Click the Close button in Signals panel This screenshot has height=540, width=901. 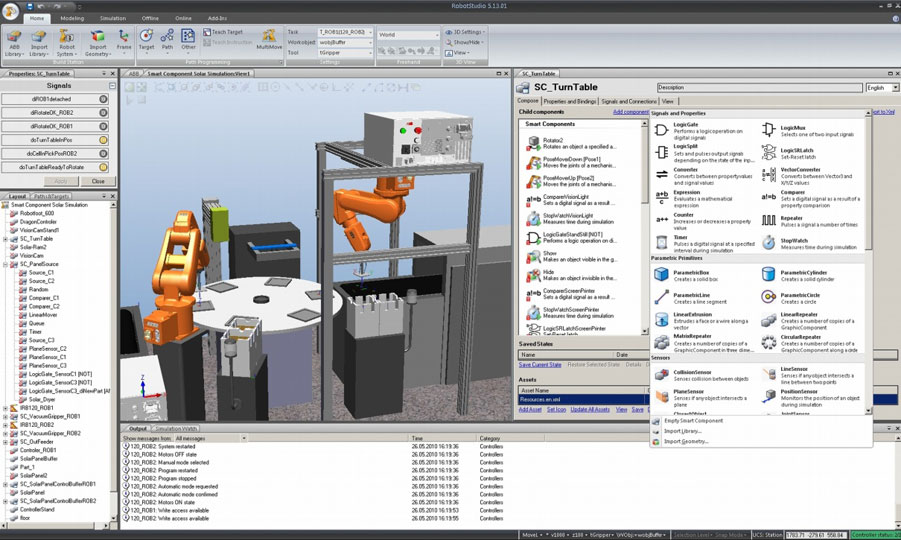98,181
